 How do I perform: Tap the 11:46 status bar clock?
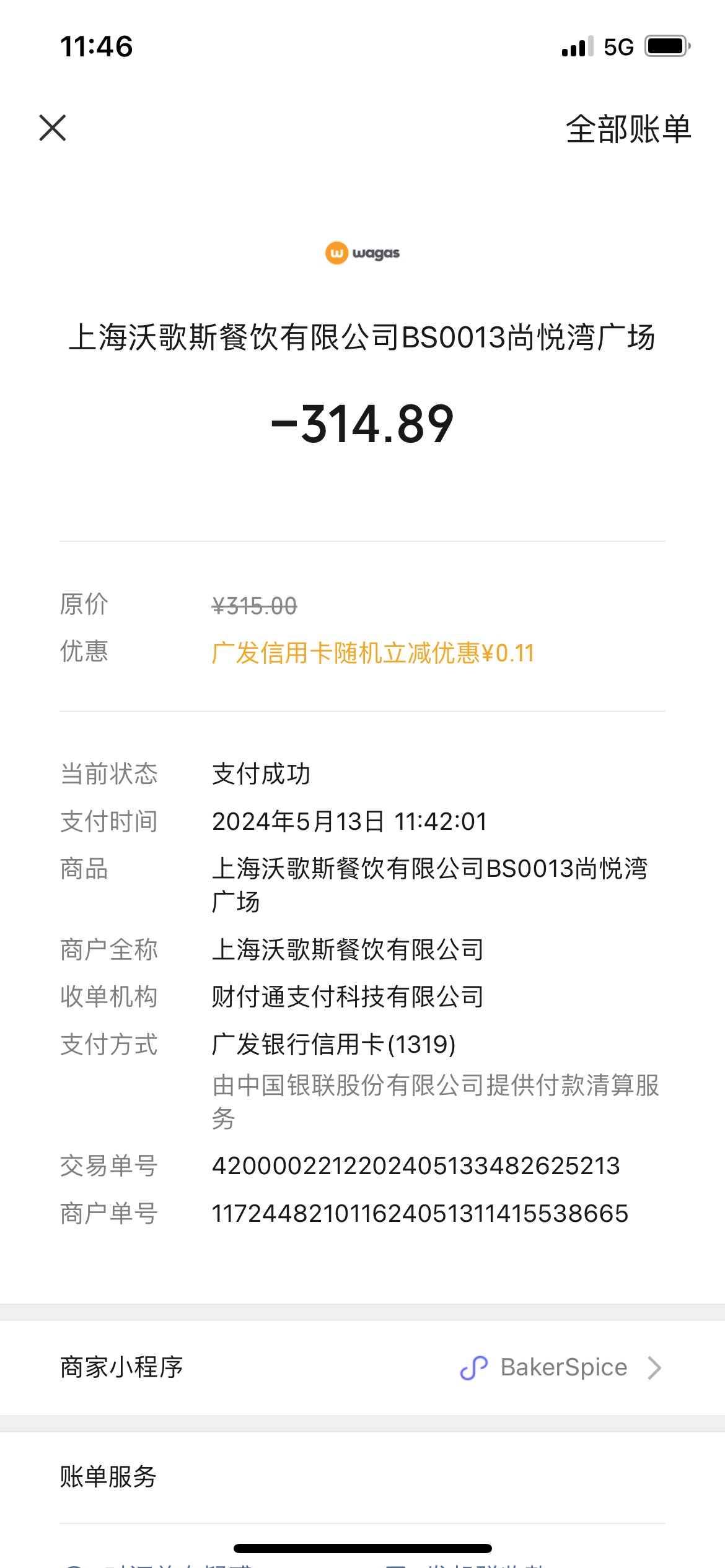(97, 47)
